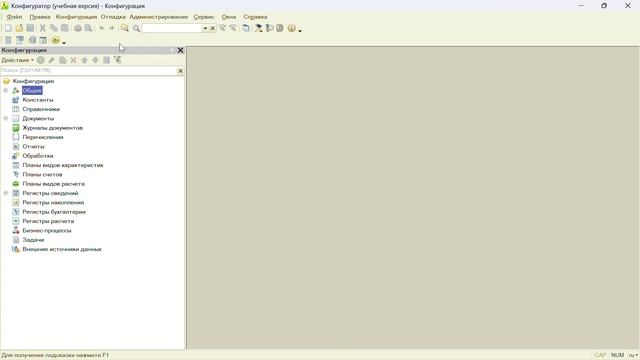This screenshot has width=640, height=360.
Task: Open the Файл menu
Action: (14, 17)
